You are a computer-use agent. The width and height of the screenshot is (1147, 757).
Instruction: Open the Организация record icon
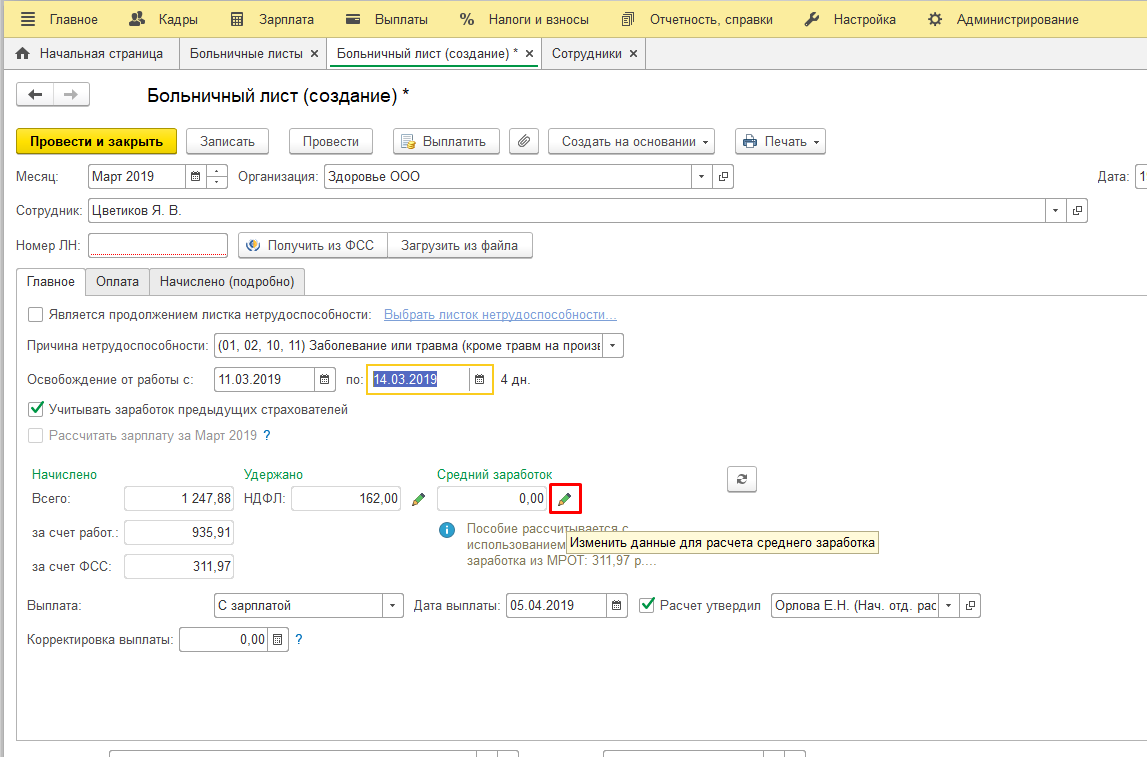point(723,176)
